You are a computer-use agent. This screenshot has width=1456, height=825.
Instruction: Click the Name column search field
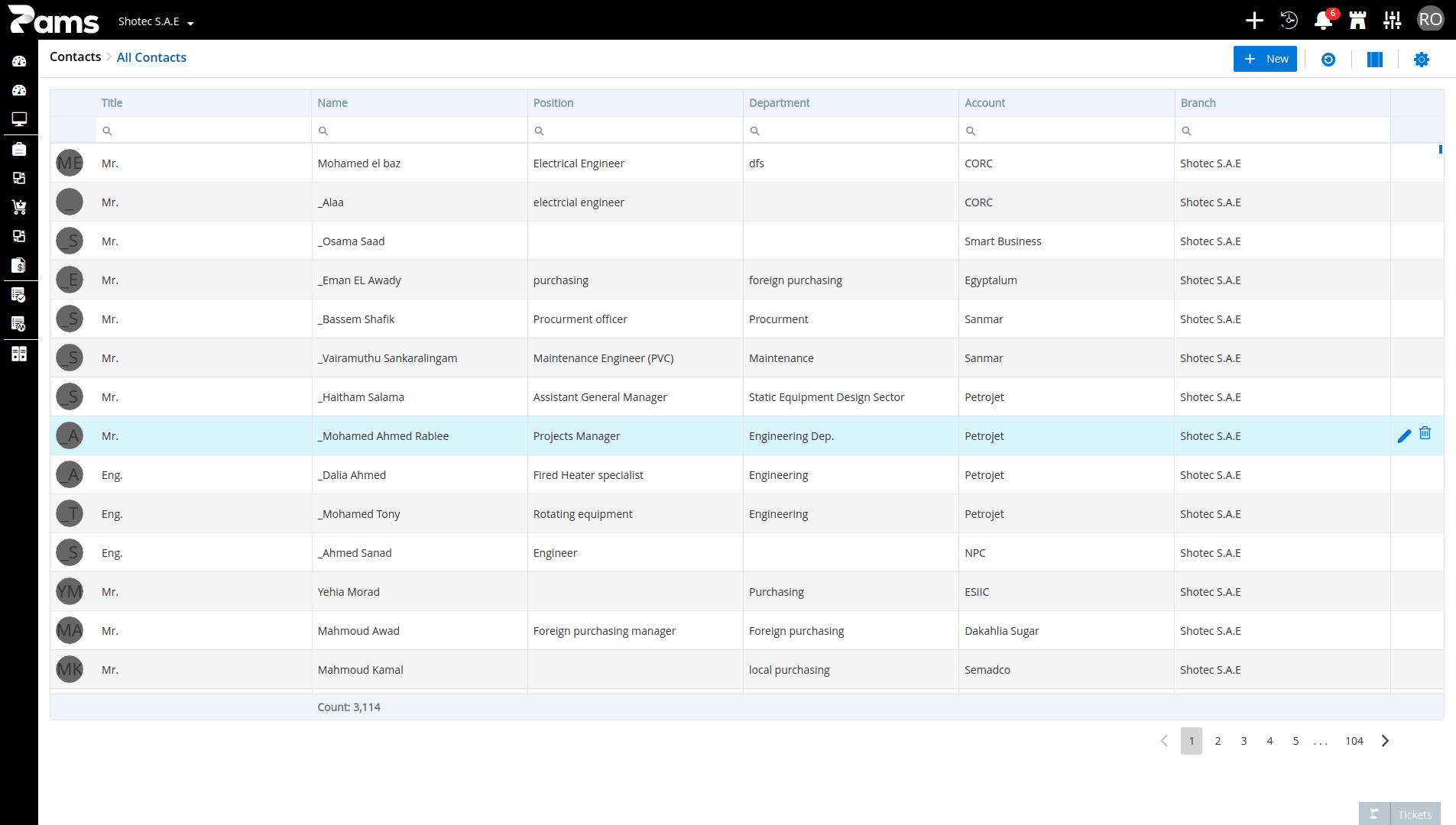420,131
